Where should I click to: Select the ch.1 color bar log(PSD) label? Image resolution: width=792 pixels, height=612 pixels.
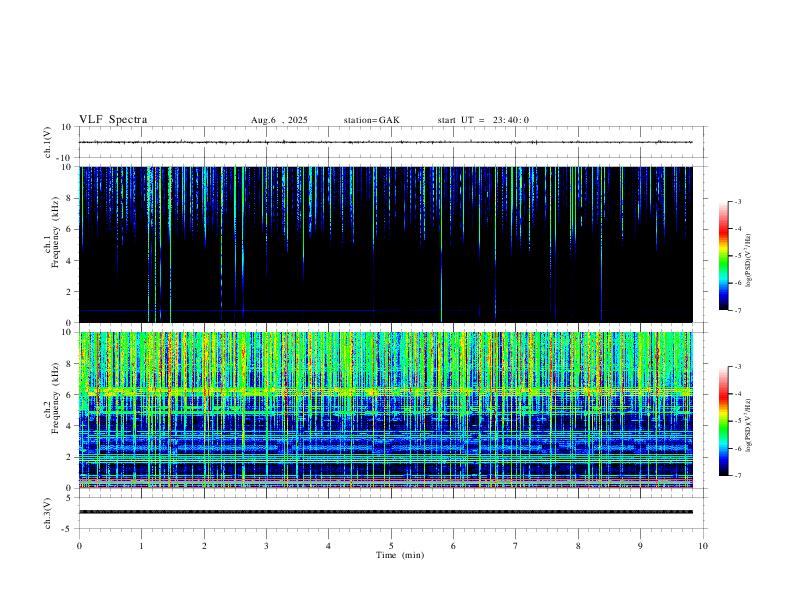(x=749, y=260)
